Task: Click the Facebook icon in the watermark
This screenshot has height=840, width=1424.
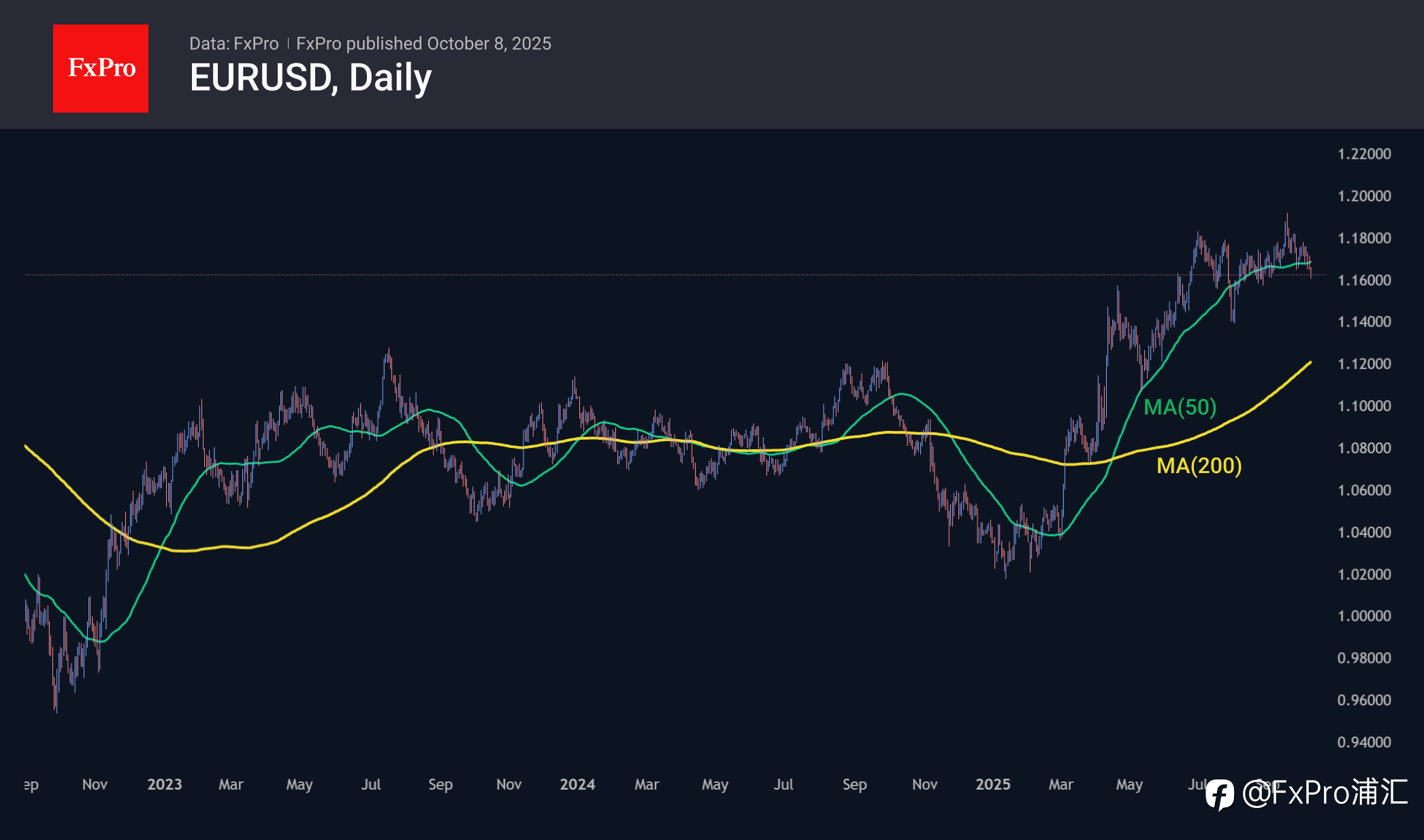Action: tap(1219, 794)
